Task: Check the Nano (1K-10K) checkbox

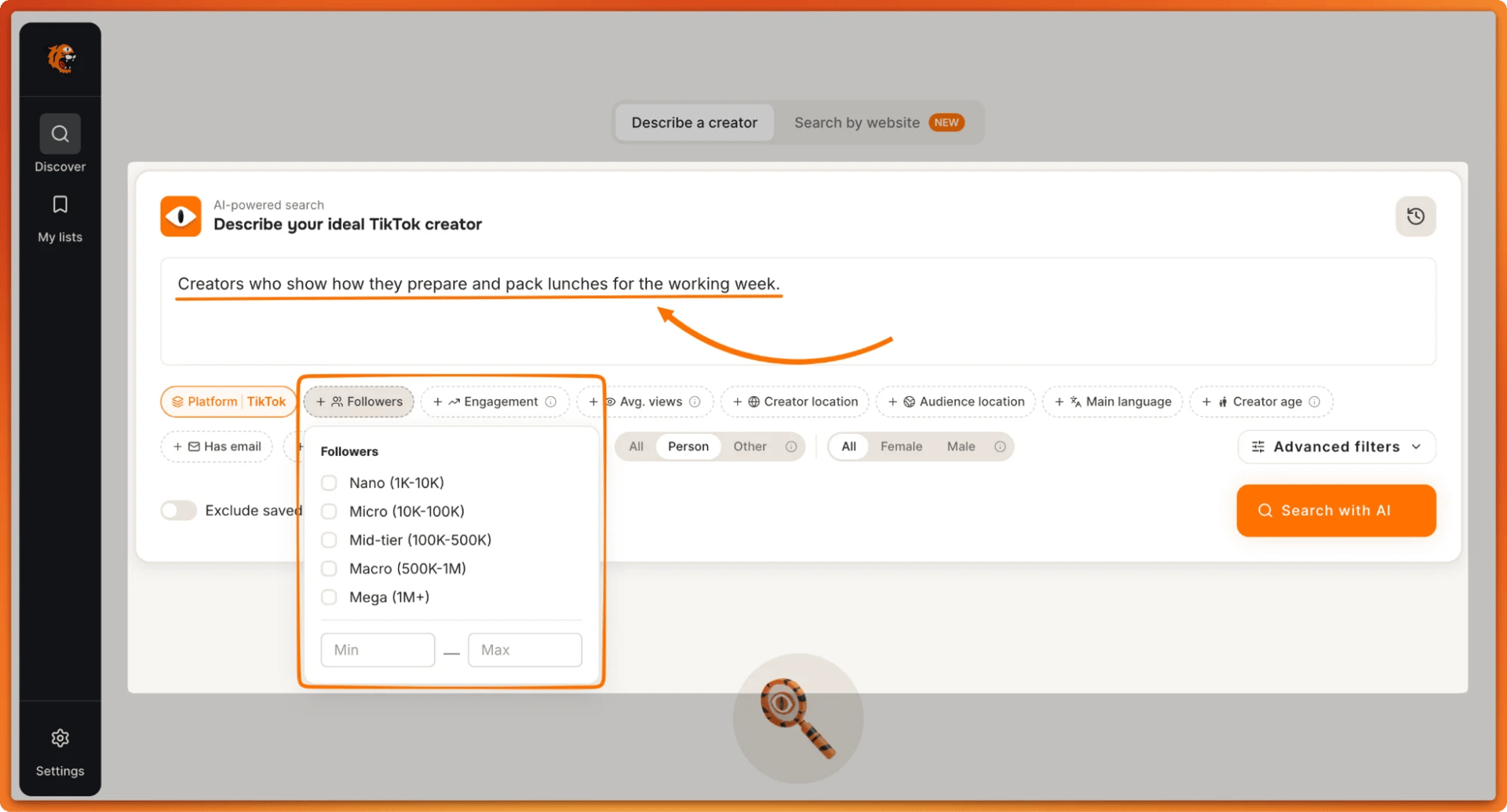Action: click(329, 482)
